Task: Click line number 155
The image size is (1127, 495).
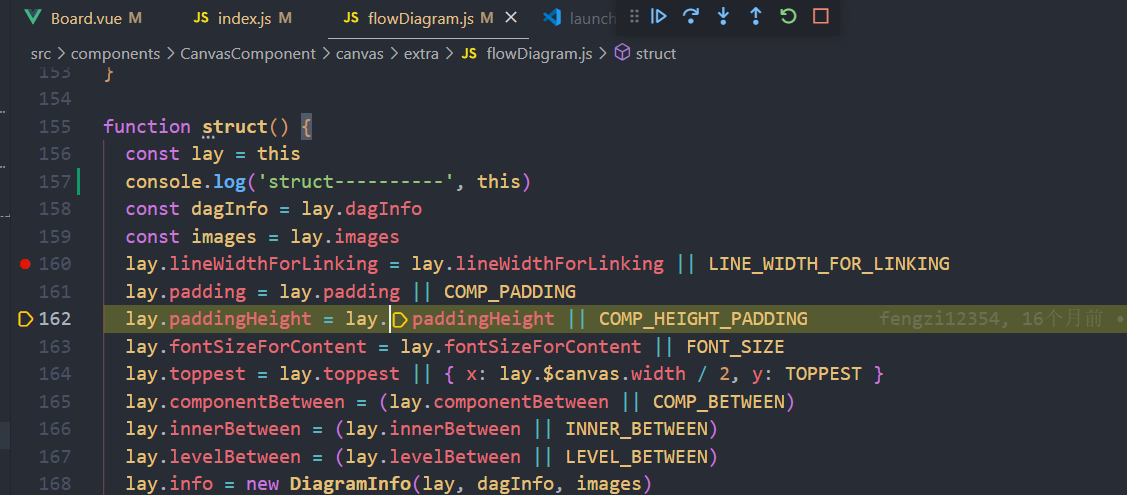Action: pos(55,126)
